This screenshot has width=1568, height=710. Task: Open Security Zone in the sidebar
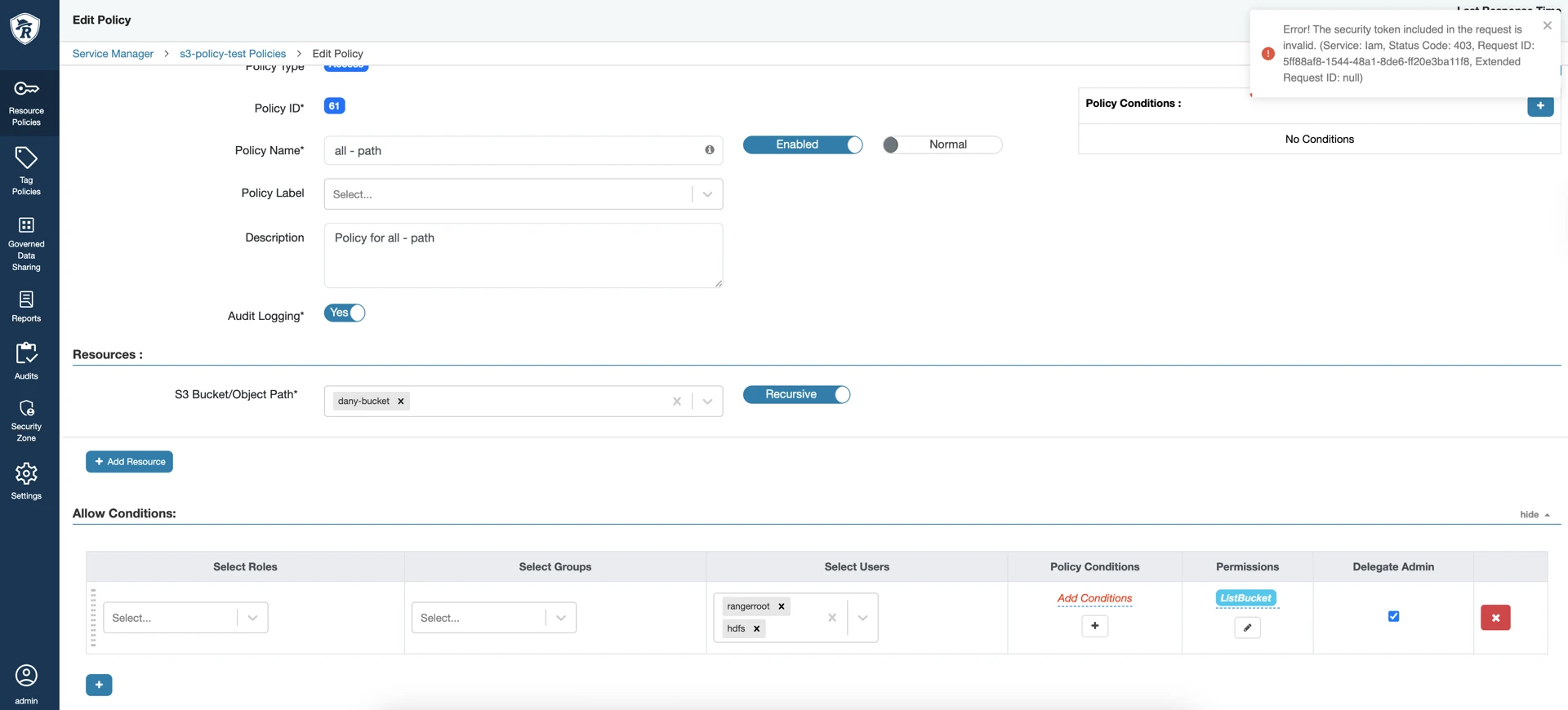click(x=26, y=419)
